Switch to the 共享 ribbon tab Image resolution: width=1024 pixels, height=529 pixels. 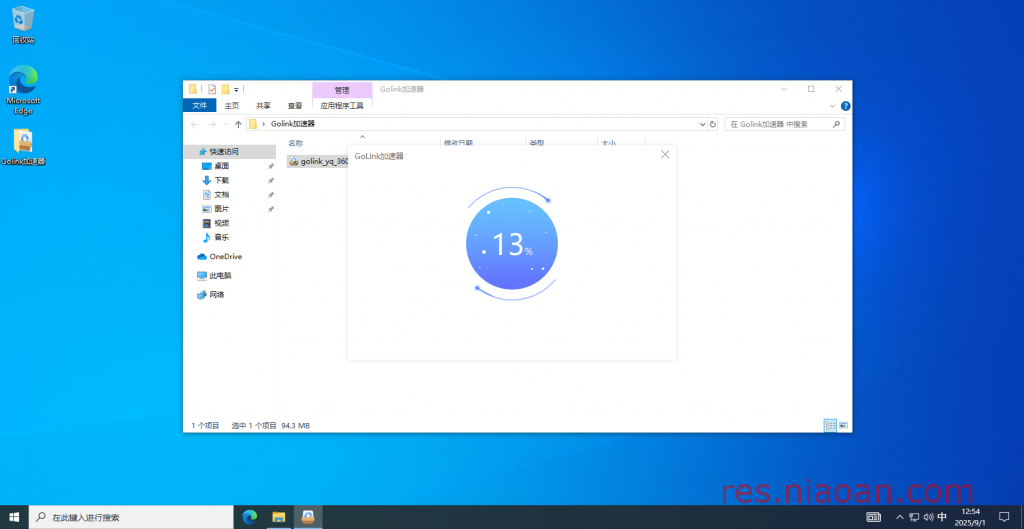[x=263, y=105]
